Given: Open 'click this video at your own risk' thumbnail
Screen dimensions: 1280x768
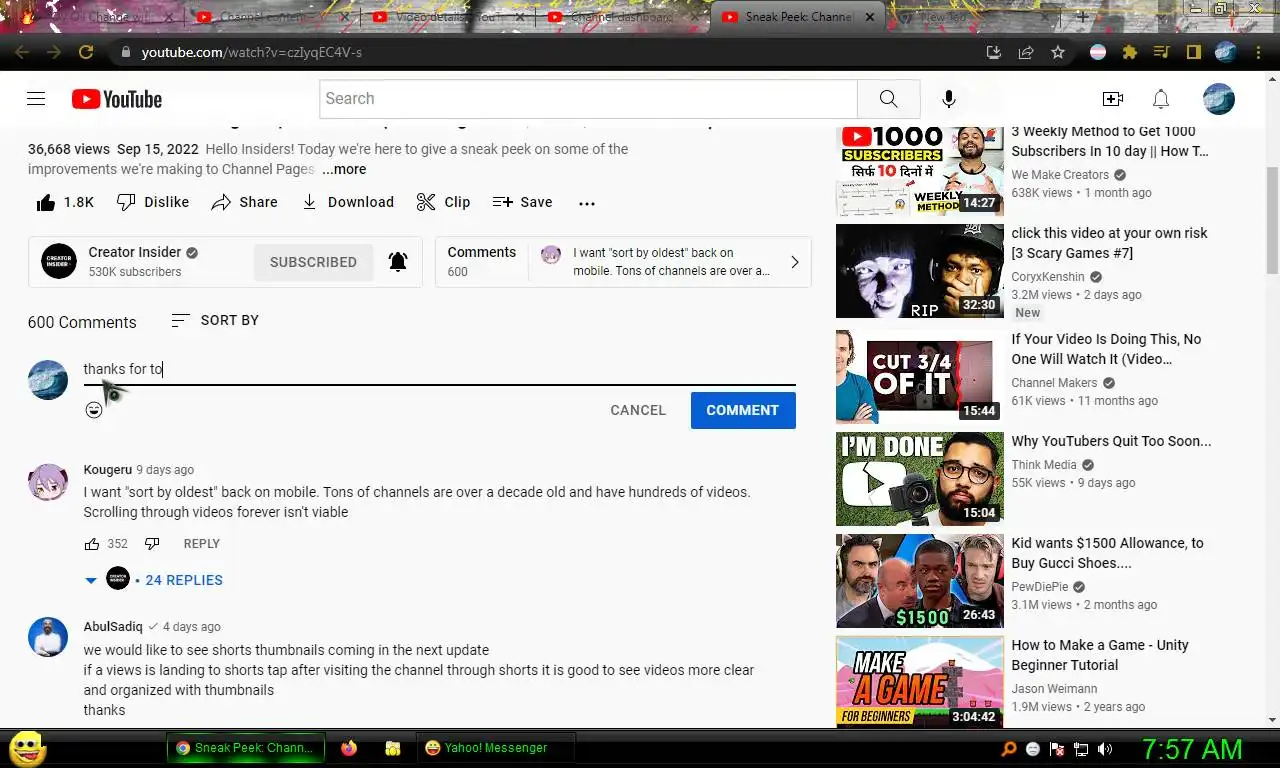Looking at the screenshot, I should click(x=920, y=271).
